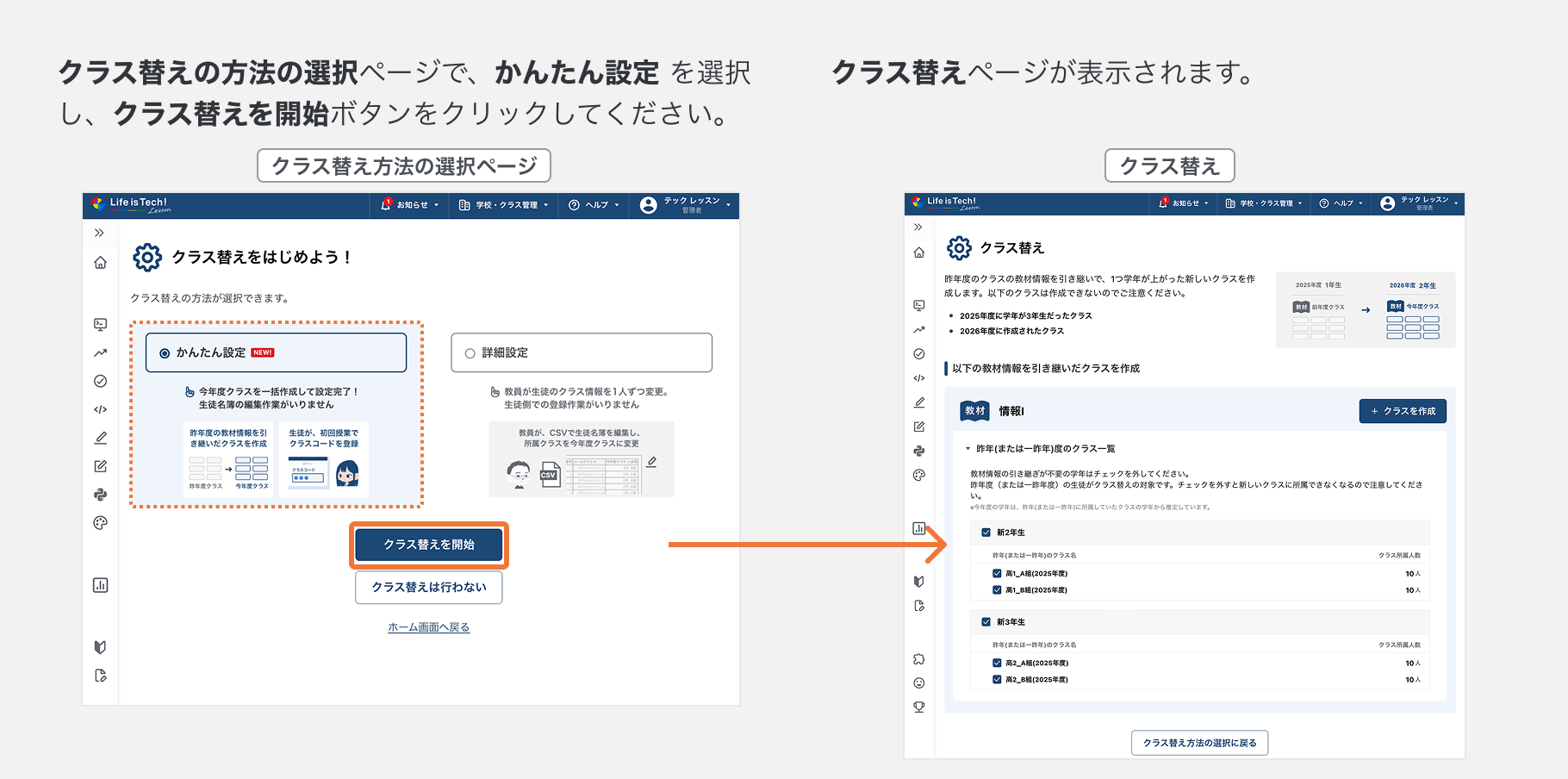Image resolution: width=1568 pixels, height=779 pixels.
Task: Click beginner leaf mark icon in selection page sidebar
Action: coord(100,647)
